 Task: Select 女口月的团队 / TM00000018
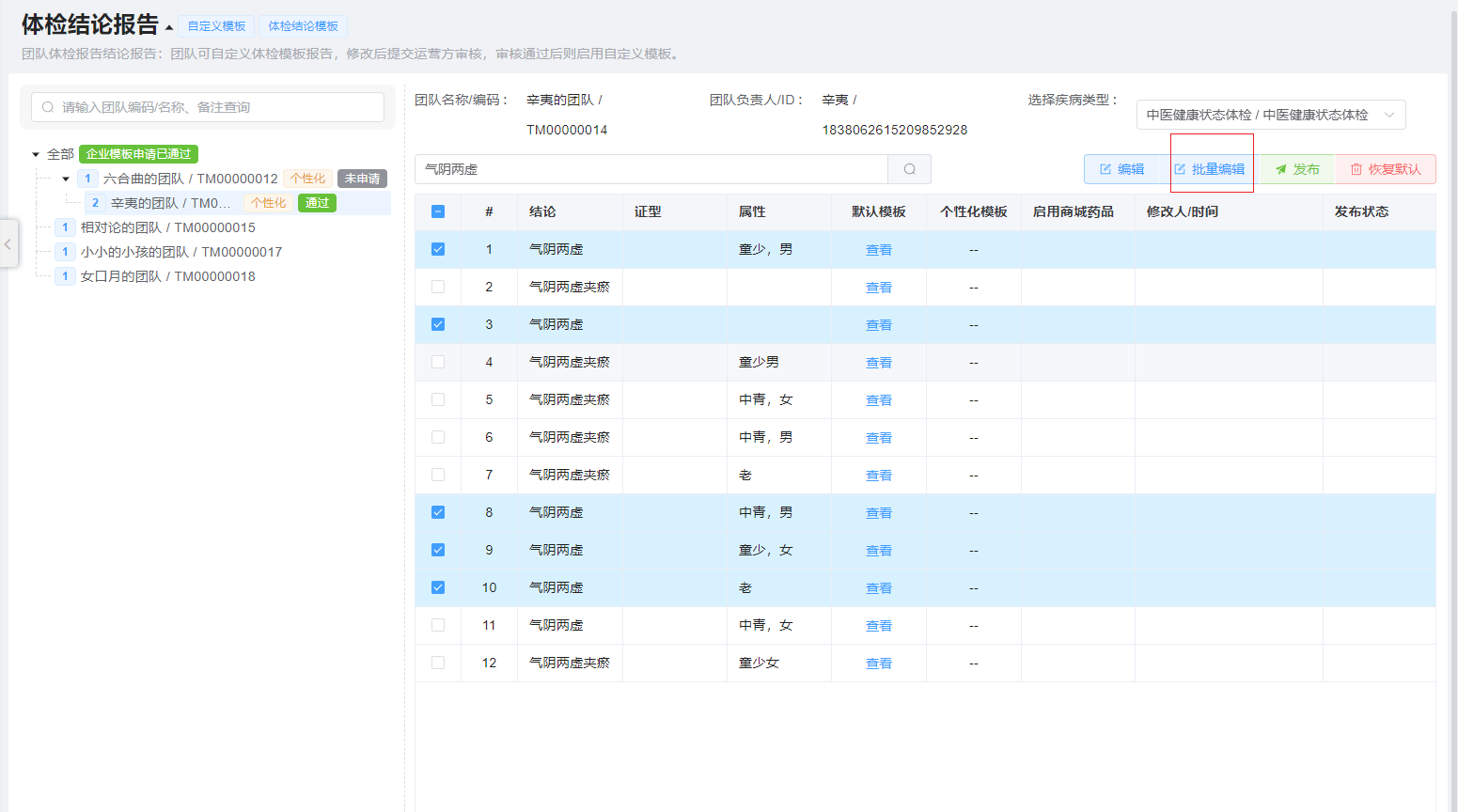(168, 276)
